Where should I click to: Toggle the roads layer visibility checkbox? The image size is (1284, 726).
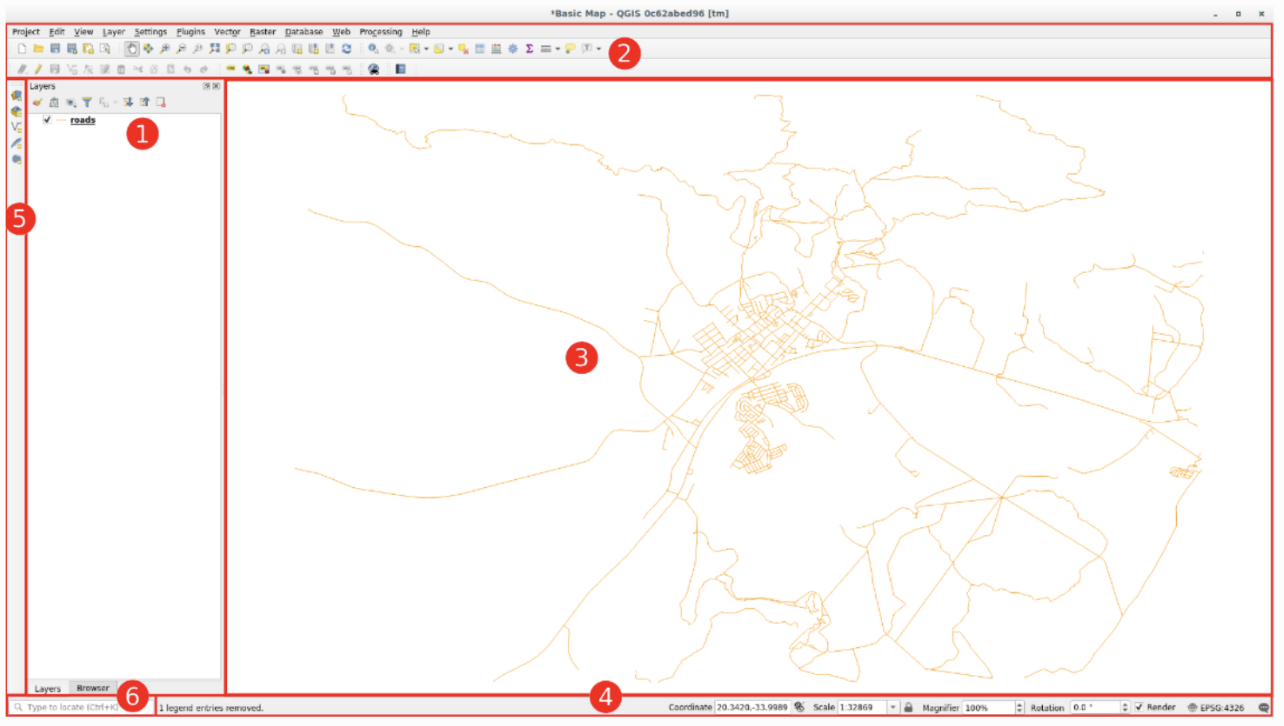pyautogui.click(x=47, y=120)
